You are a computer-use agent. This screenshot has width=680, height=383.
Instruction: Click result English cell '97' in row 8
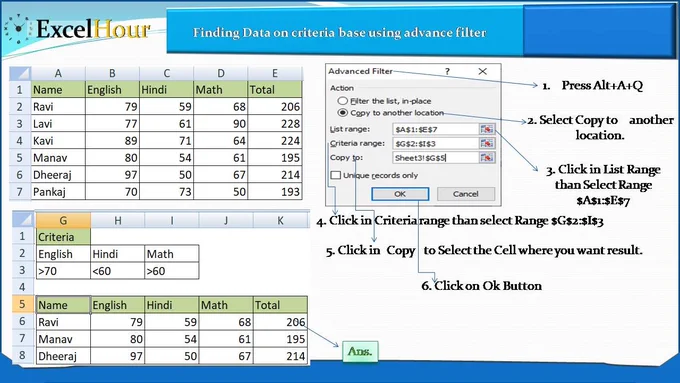pos(118,356)
